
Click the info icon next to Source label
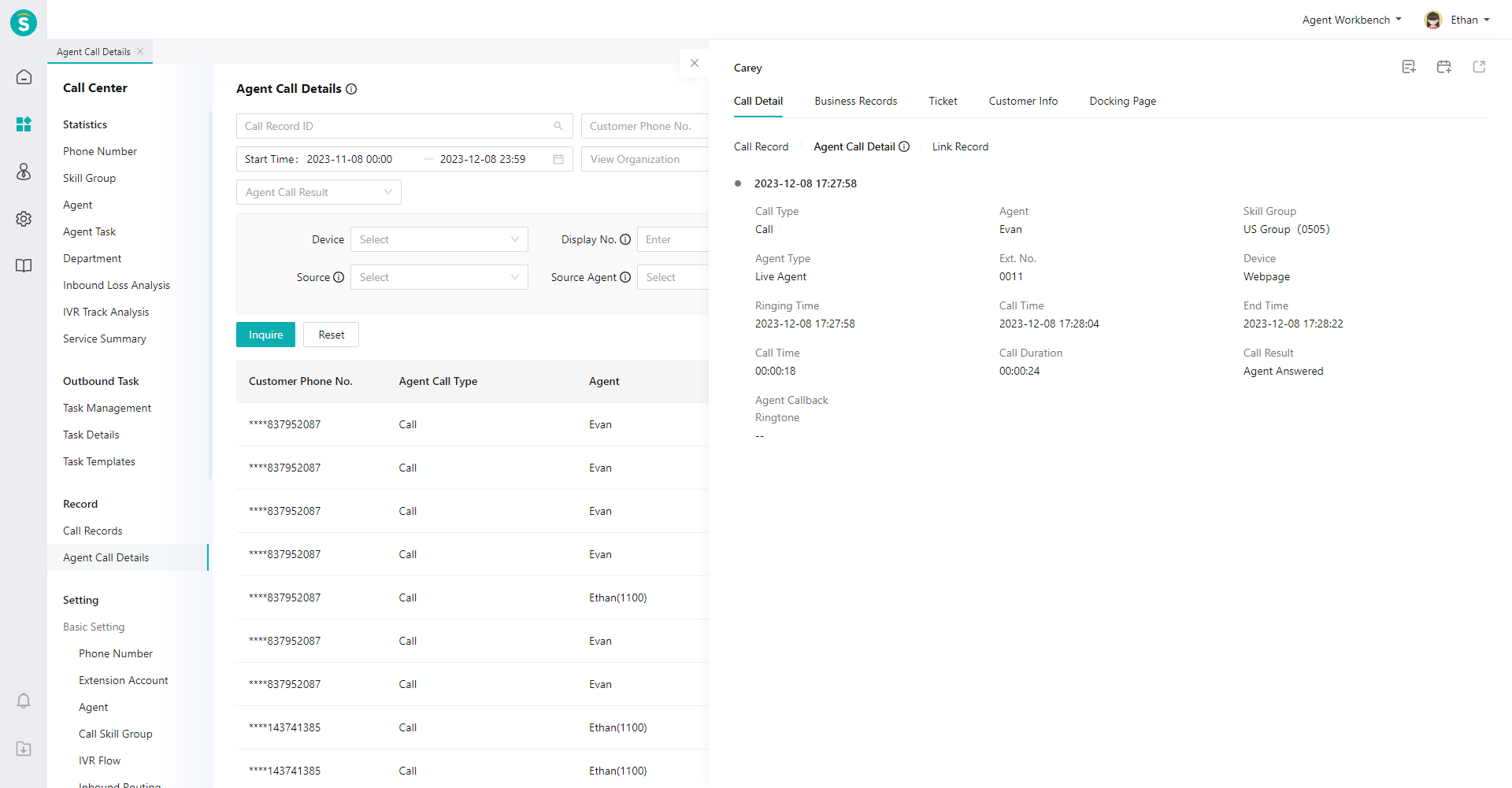point(339,277)
